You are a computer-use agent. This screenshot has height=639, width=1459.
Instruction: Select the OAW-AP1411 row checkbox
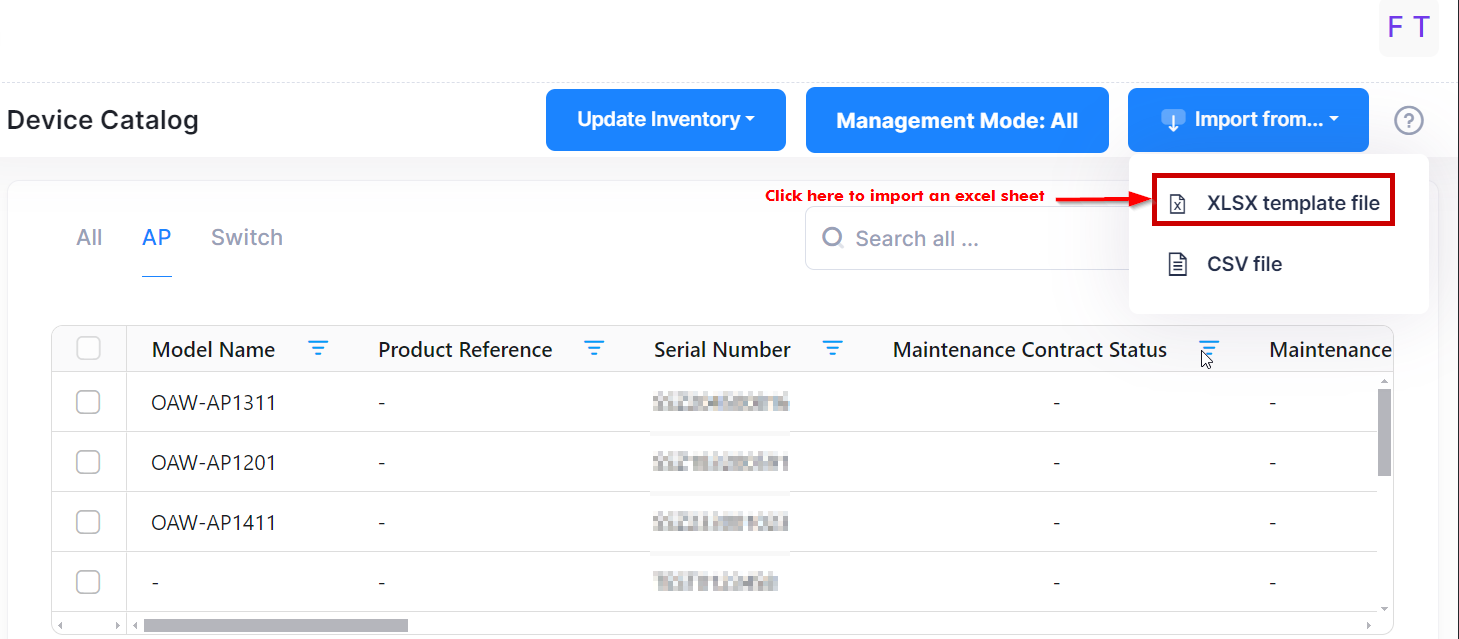click(x=89, y=522)
